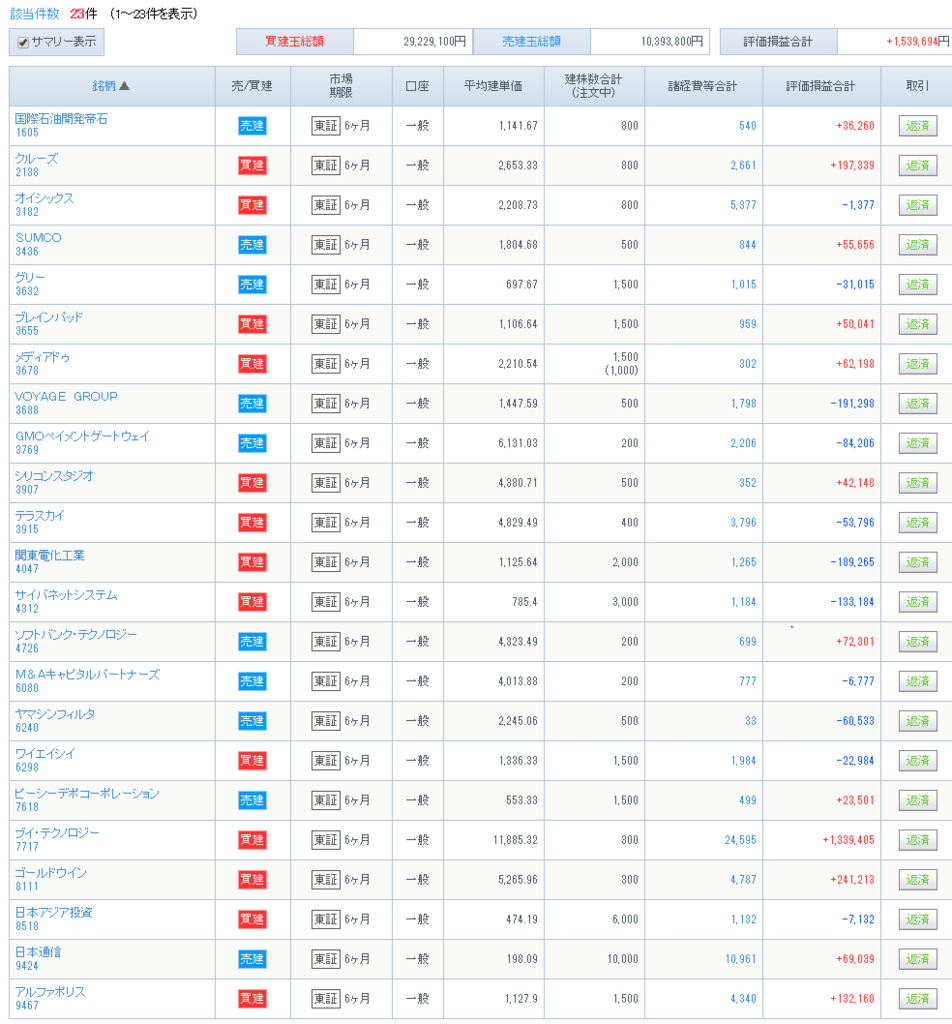Open the サイバネットシステム stock link
This screenshot has width=952, height=1024.
tap(66, 595)
